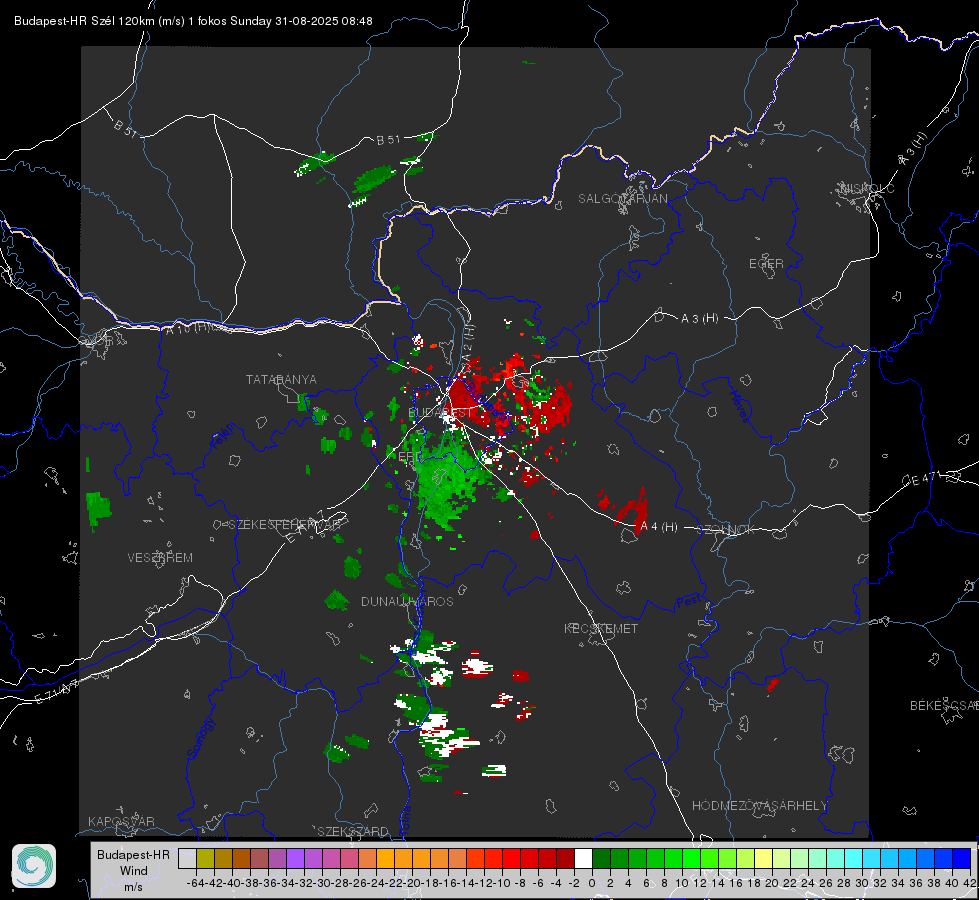Screen dimensions: 979x900
Task: Click the SZEKSZÁRD city label
Action: tap(353, 831)
